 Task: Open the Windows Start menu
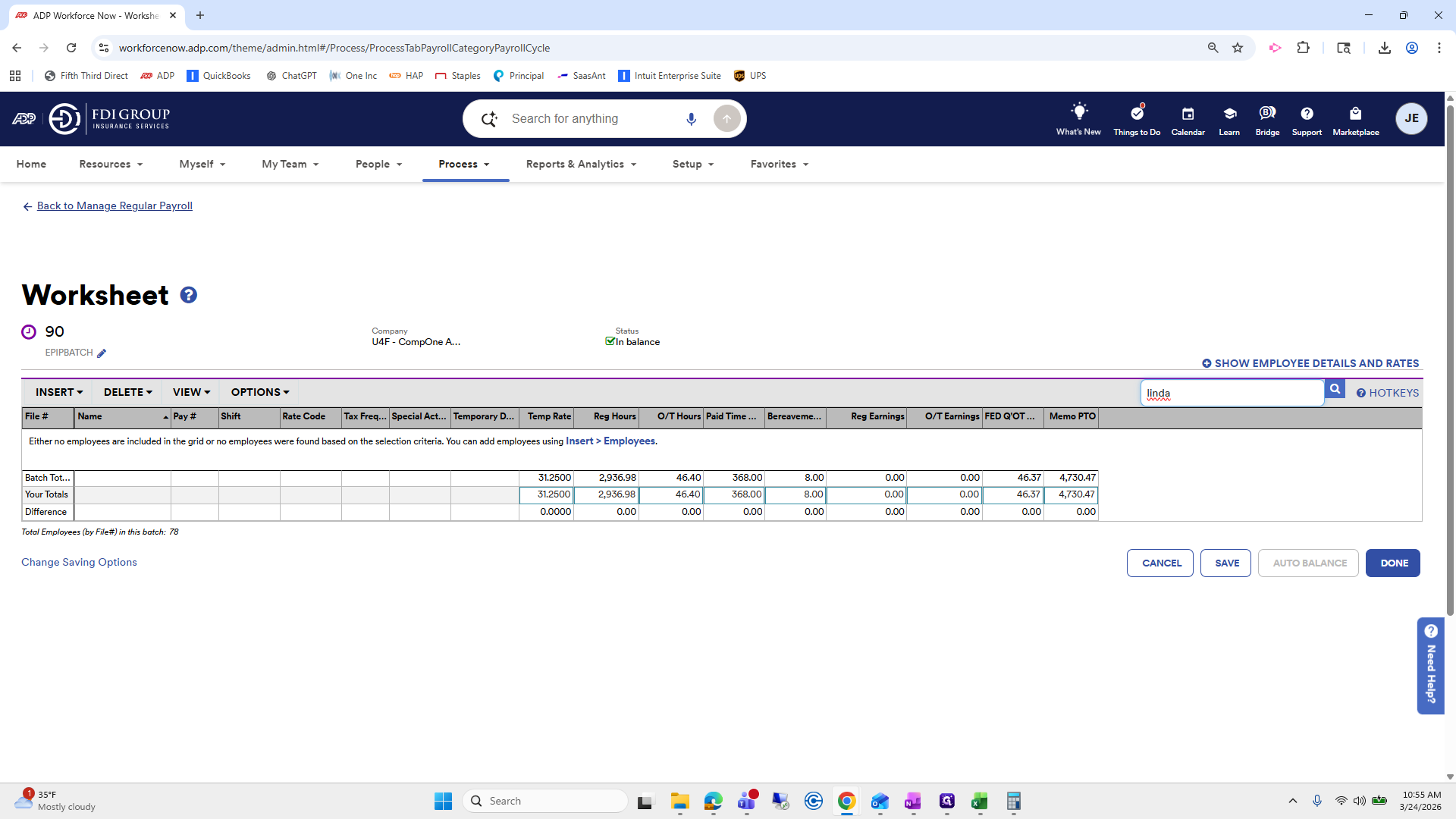pos(443,801)
